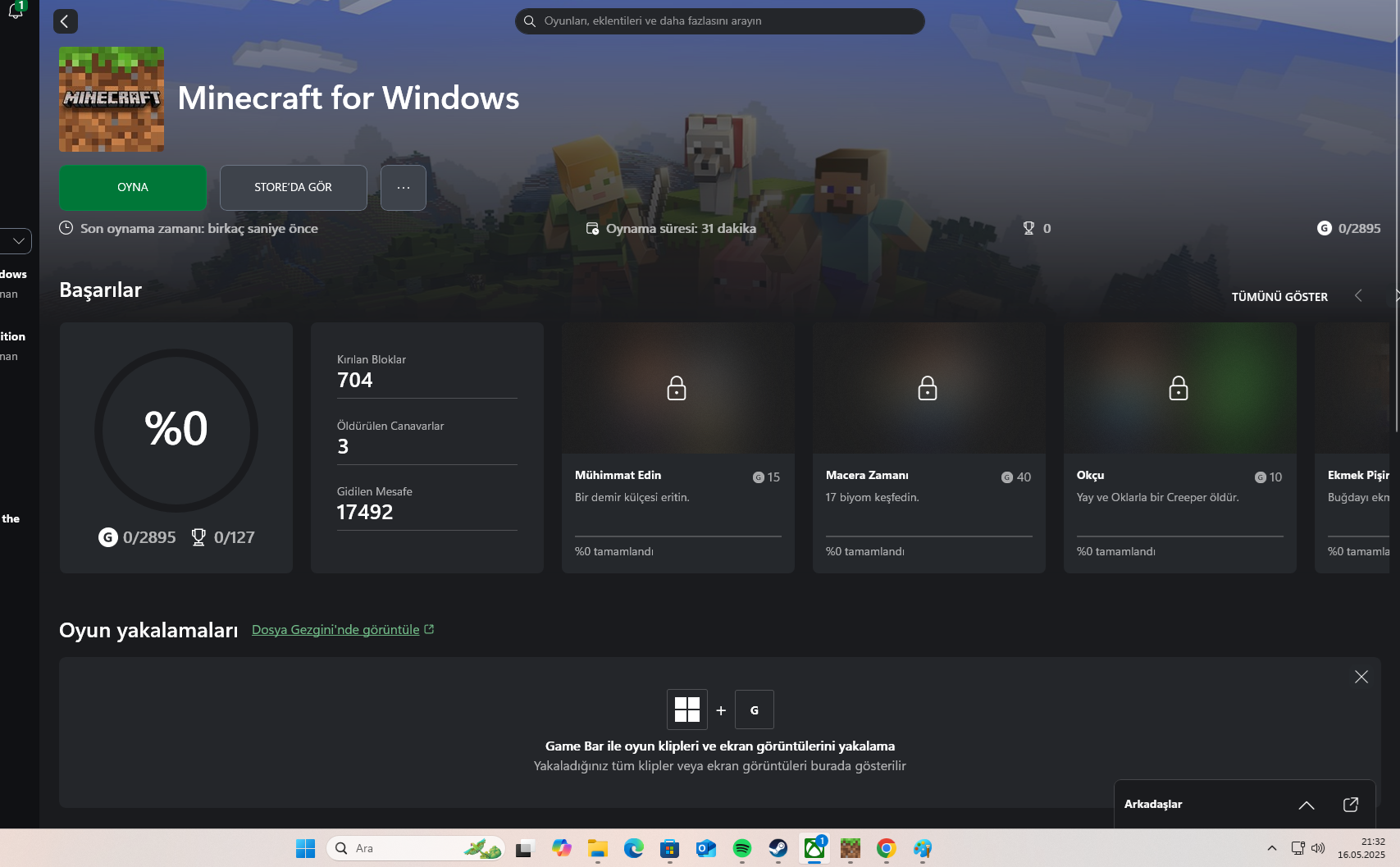Open the volume control in system tray
Image resolution: width=1400 pixels, height=867 pixels.
click(x=1318, y=848)
